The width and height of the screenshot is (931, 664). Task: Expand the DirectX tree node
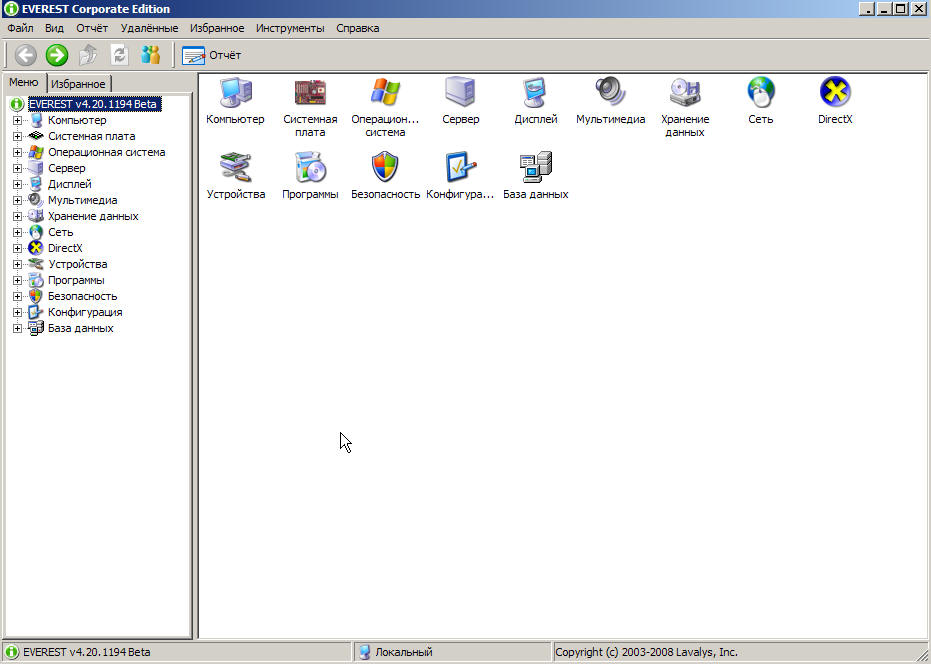point(17,248)
